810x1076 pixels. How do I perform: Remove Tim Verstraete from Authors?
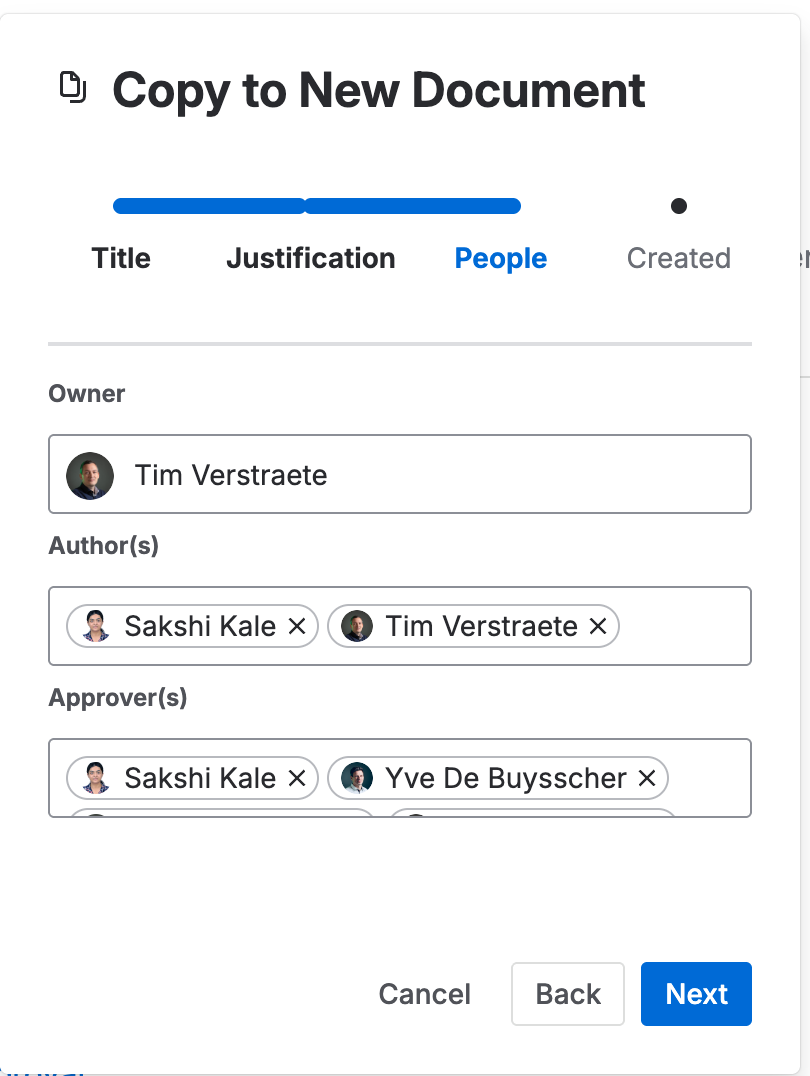[x=598, y=626]
